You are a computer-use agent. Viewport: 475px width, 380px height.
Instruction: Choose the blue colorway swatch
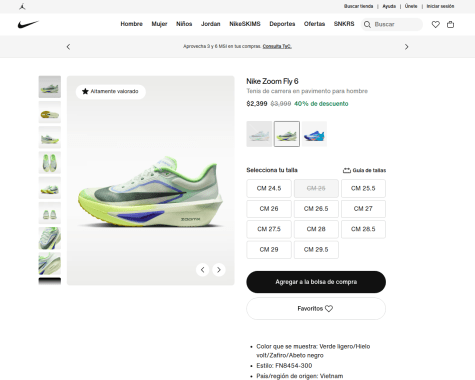[x=314, y=134]
